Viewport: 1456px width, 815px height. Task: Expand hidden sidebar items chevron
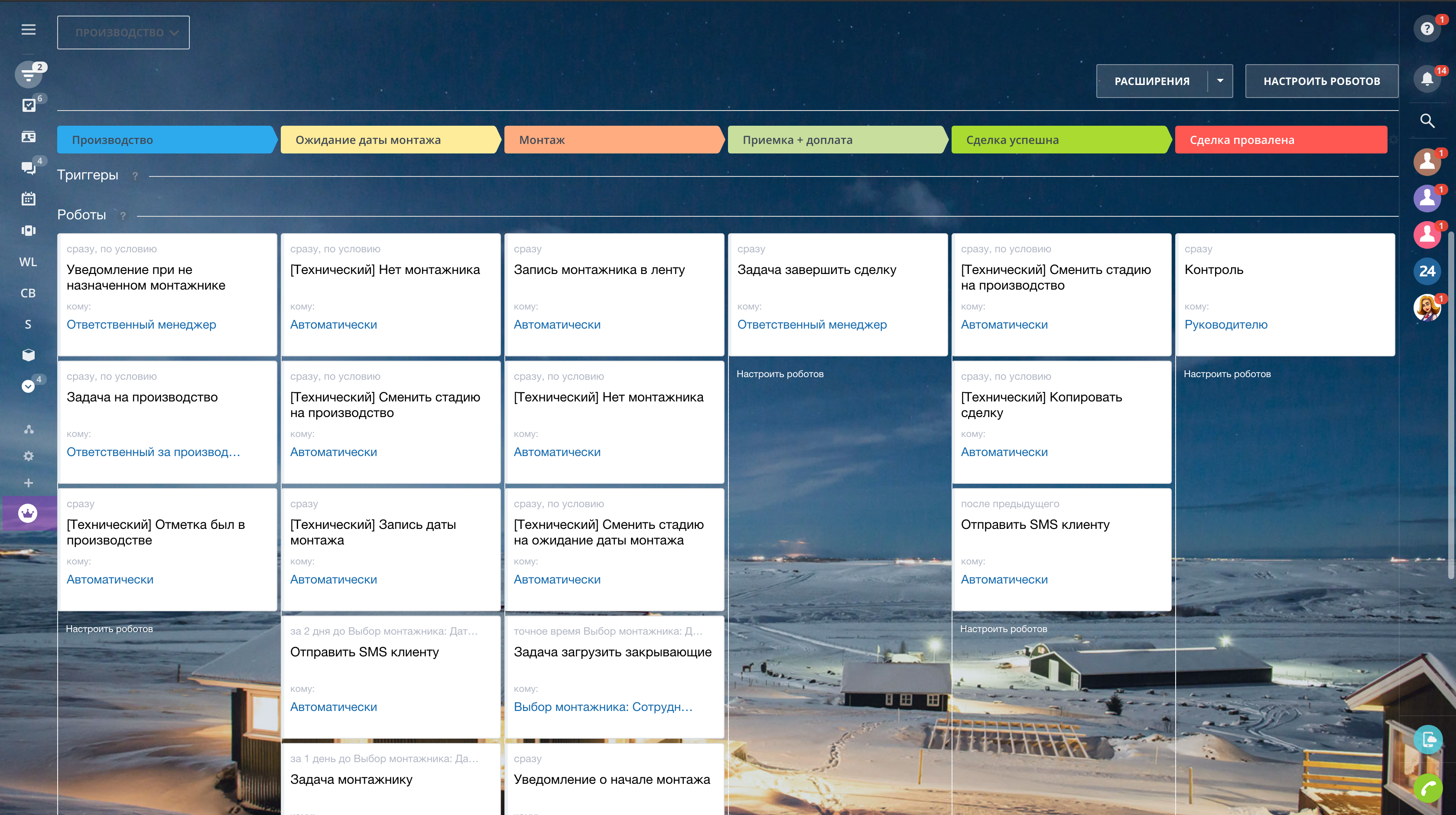tap(28, 386)
